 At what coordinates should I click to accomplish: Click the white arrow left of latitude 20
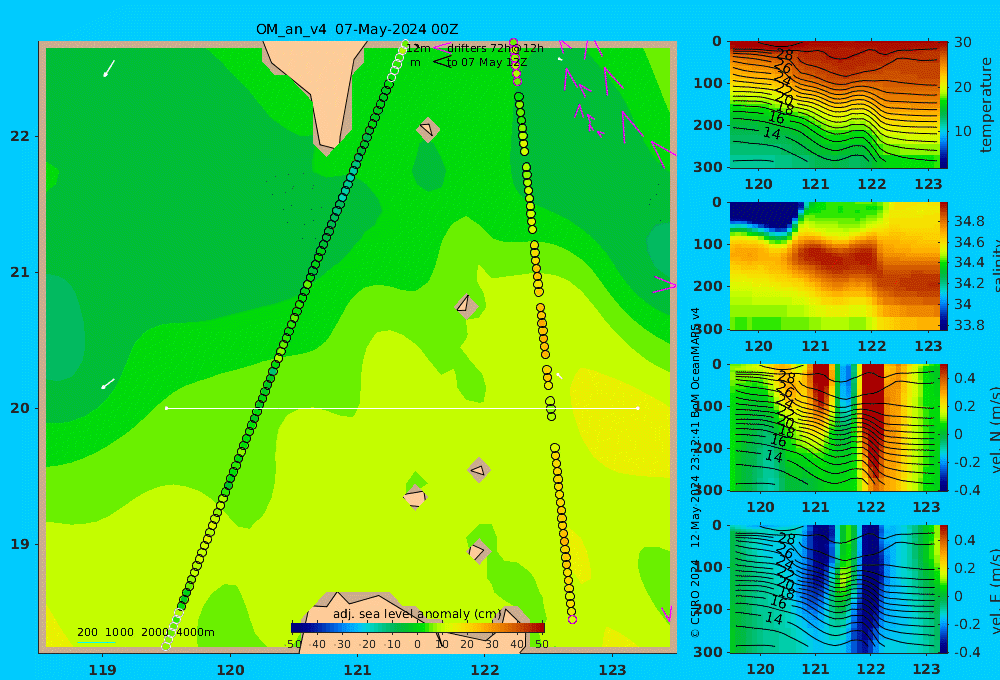click(x=108, y=383)
